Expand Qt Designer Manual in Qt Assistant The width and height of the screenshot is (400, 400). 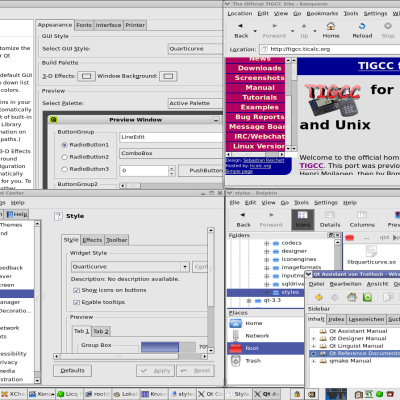[x=313, y=338]
